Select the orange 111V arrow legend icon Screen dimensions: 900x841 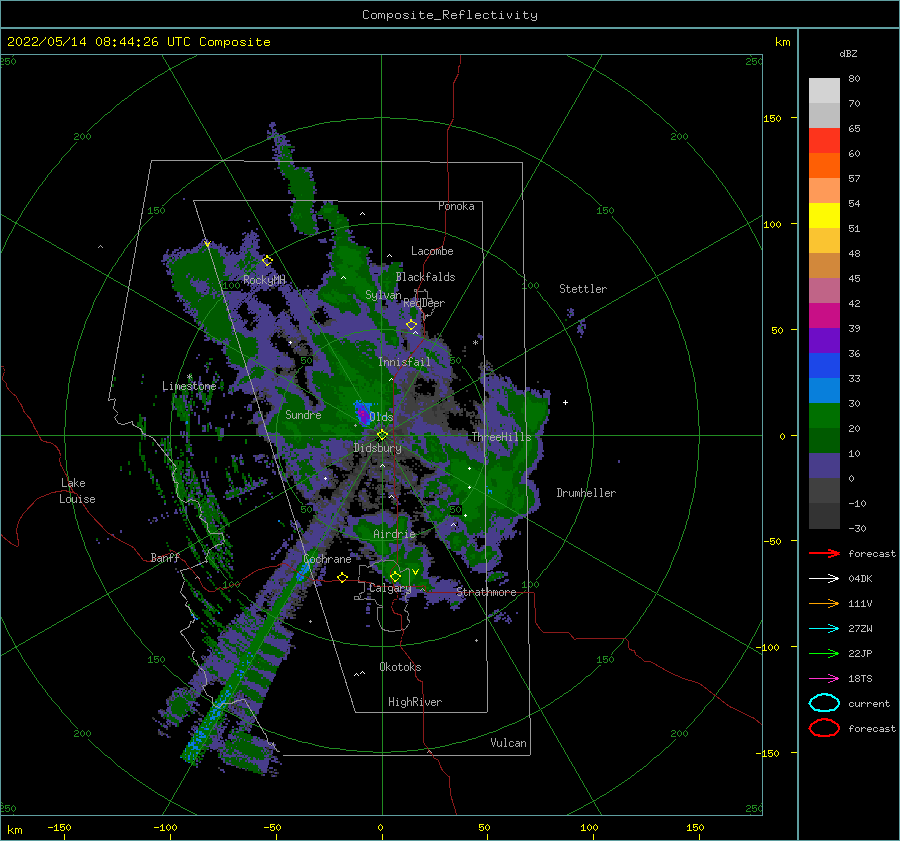pos(824,603)
